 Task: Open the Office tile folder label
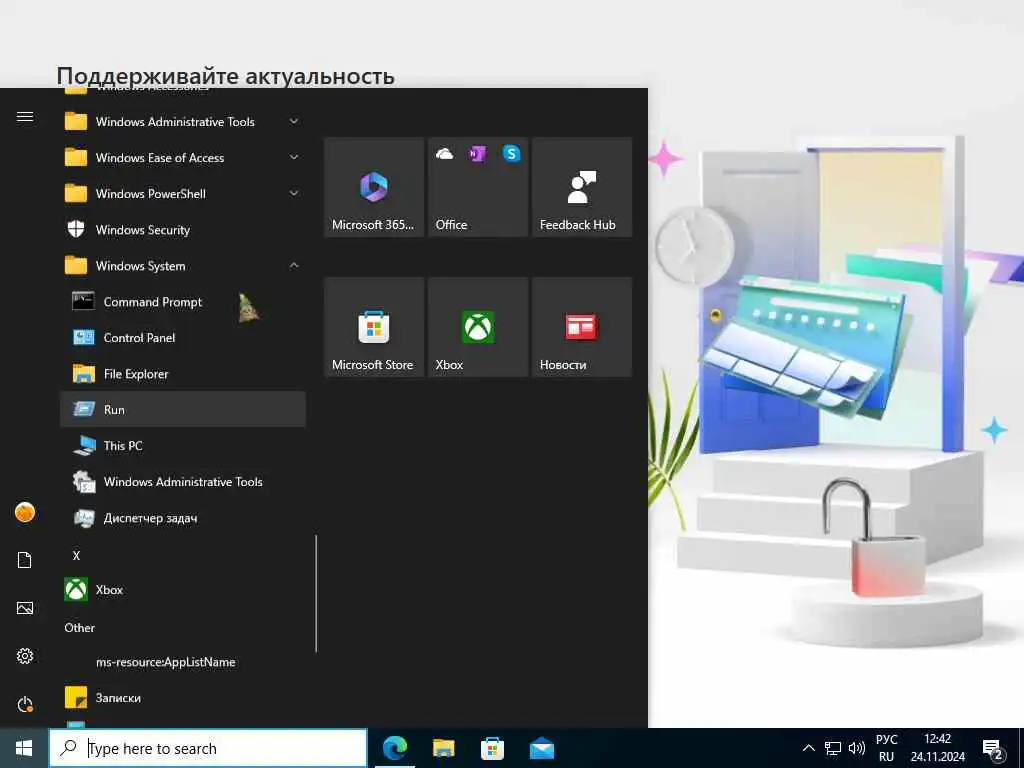pos(451,225)
